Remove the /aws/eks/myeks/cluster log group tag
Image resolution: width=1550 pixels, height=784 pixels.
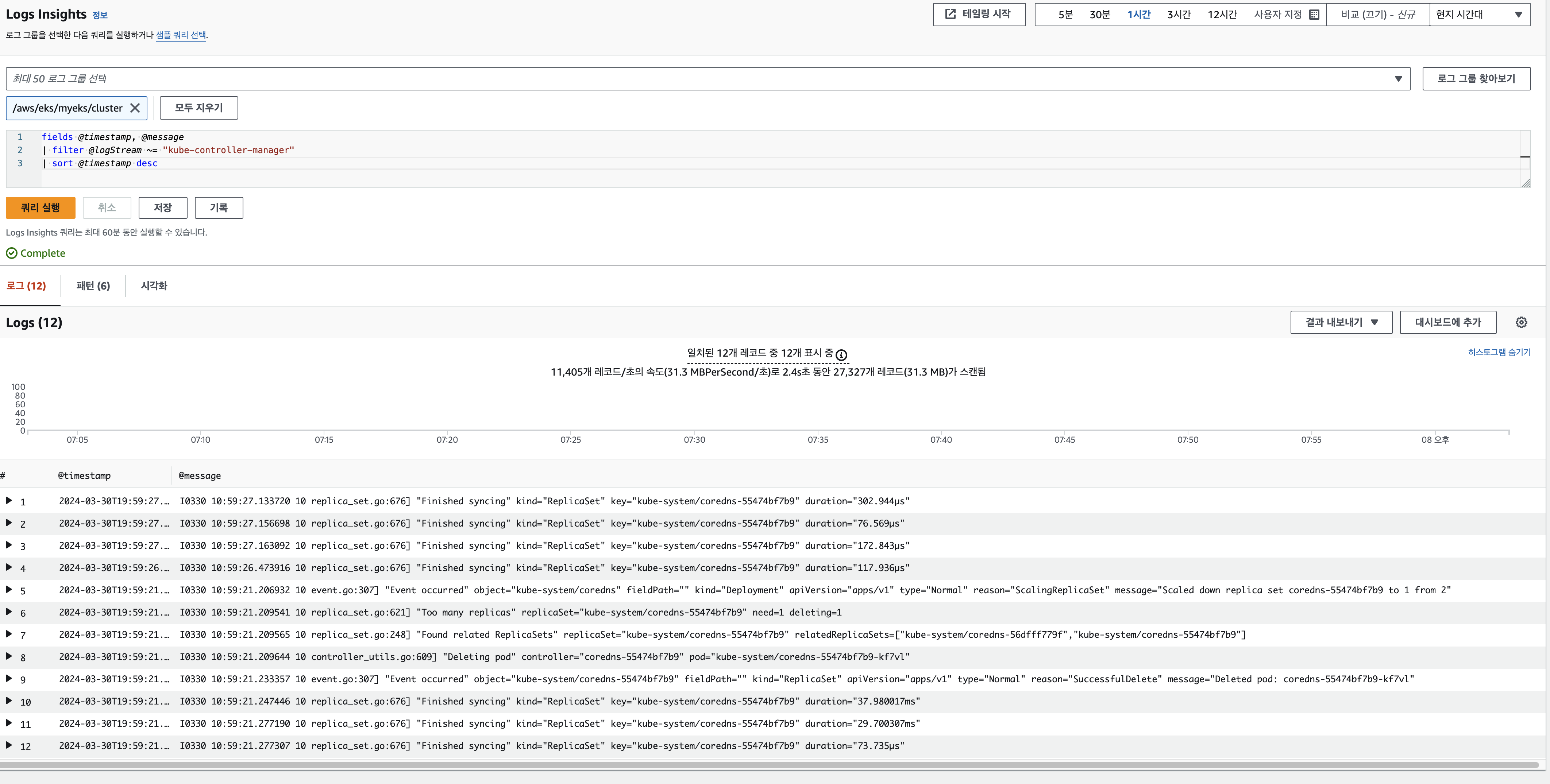point(135,108)
